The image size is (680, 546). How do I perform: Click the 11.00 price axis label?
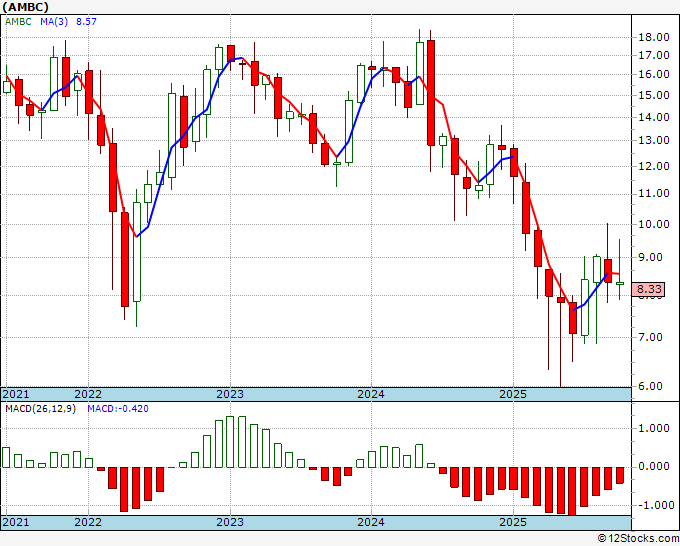click(654, 193)
